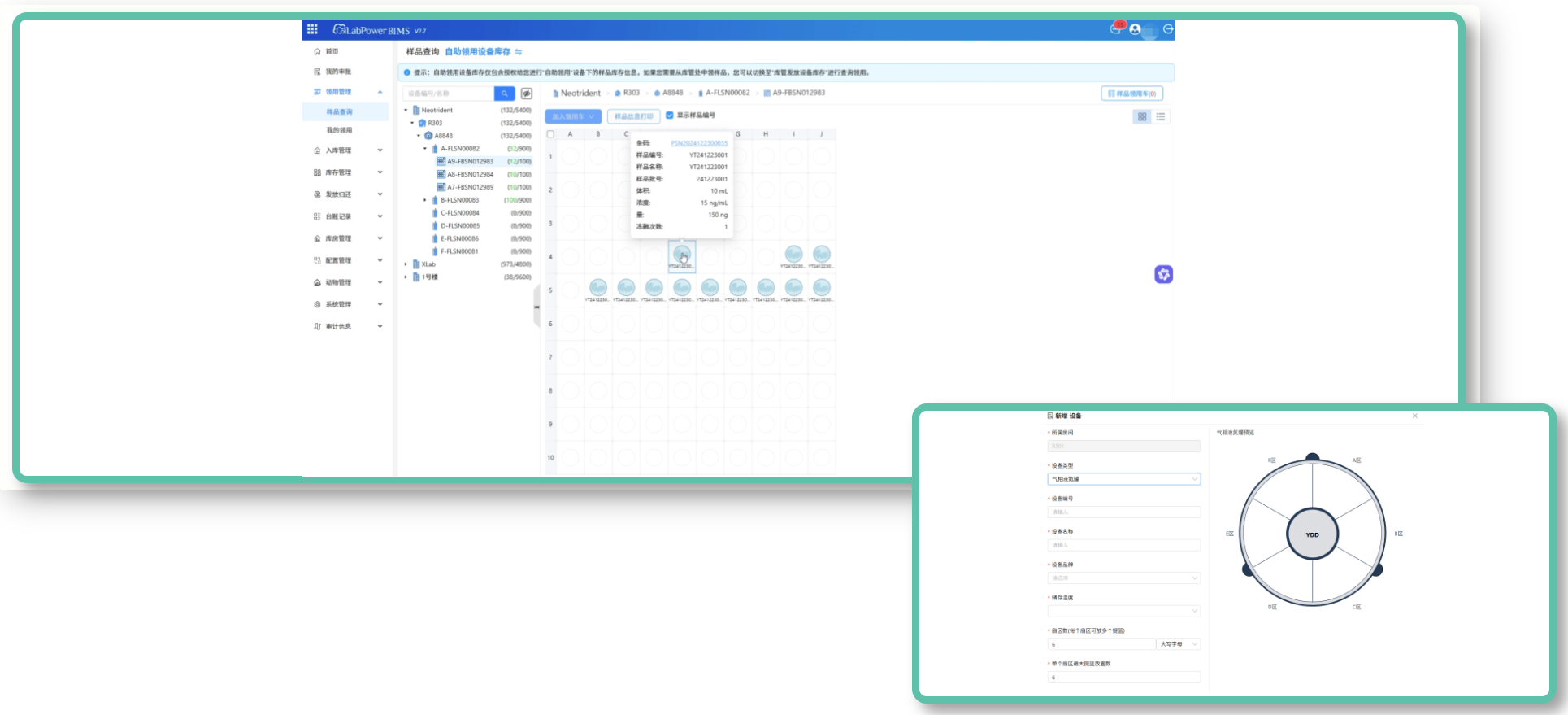This screenshot has height=715, width=1568.
Task: Click the 设备编号 input field
Action: coord(1123,512)
